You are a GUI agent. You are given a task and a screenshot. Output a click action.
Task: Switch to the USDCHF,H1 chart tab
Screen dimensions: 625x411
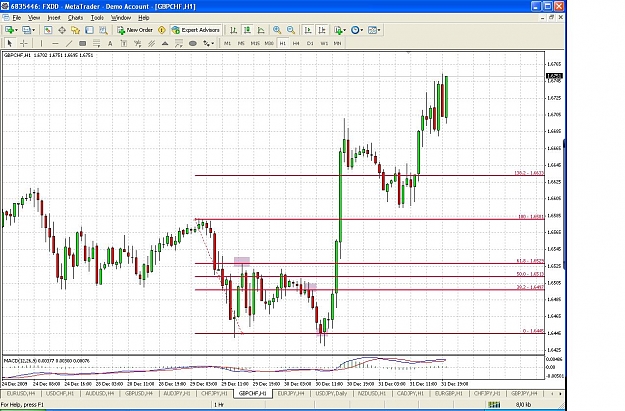tap(60, 393)
